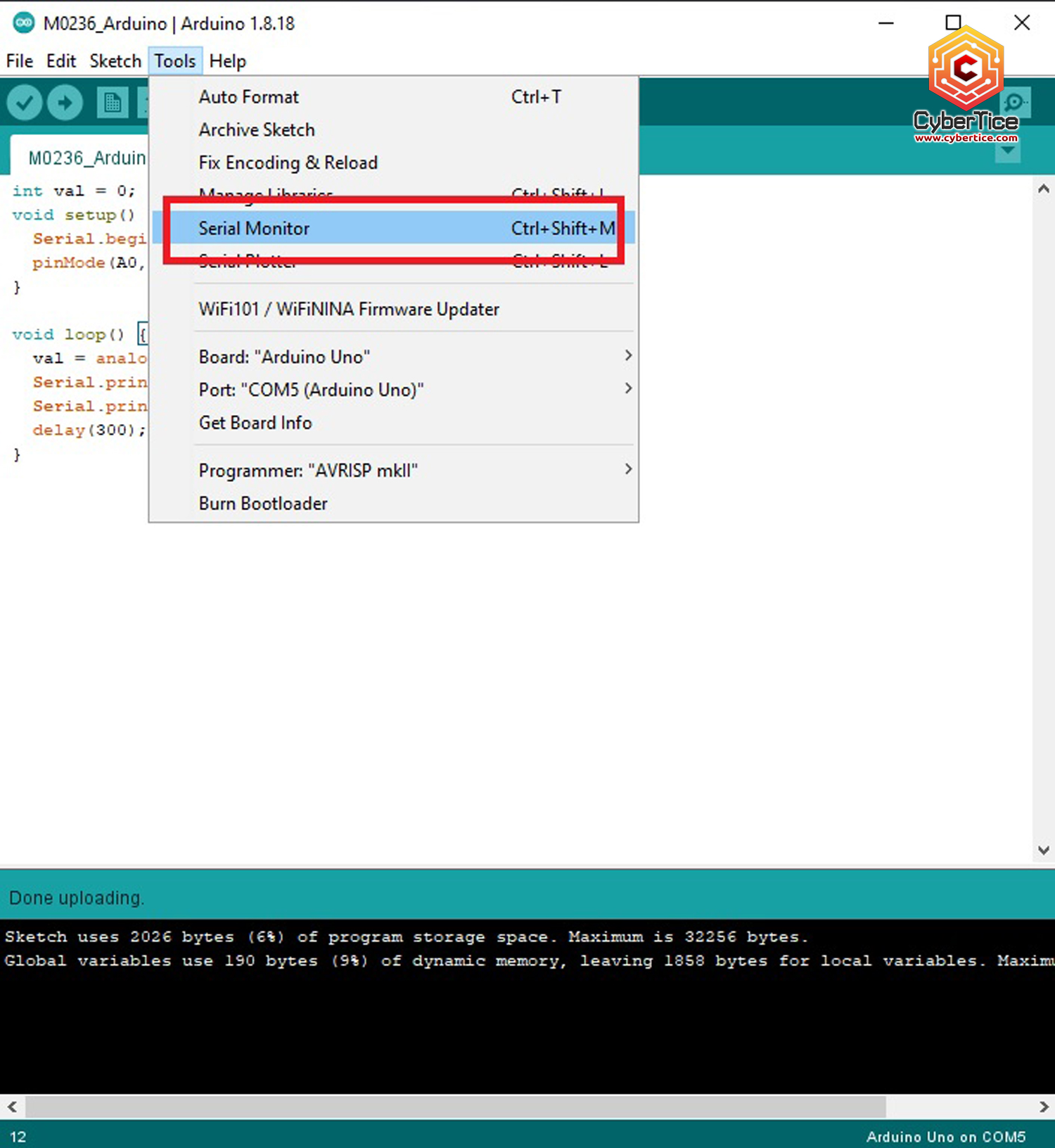Choose Auto Format from Tools menu
This screenshot has height=1148, width=1055.
click(x=393, y=97)
